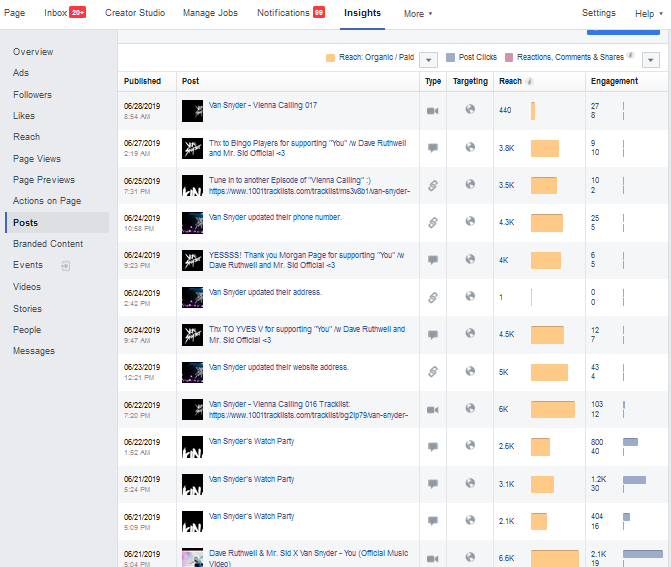Open Vienna Calling 016 Tracklist post
Screen dimensions: 671x567
(x=308, y=410)
